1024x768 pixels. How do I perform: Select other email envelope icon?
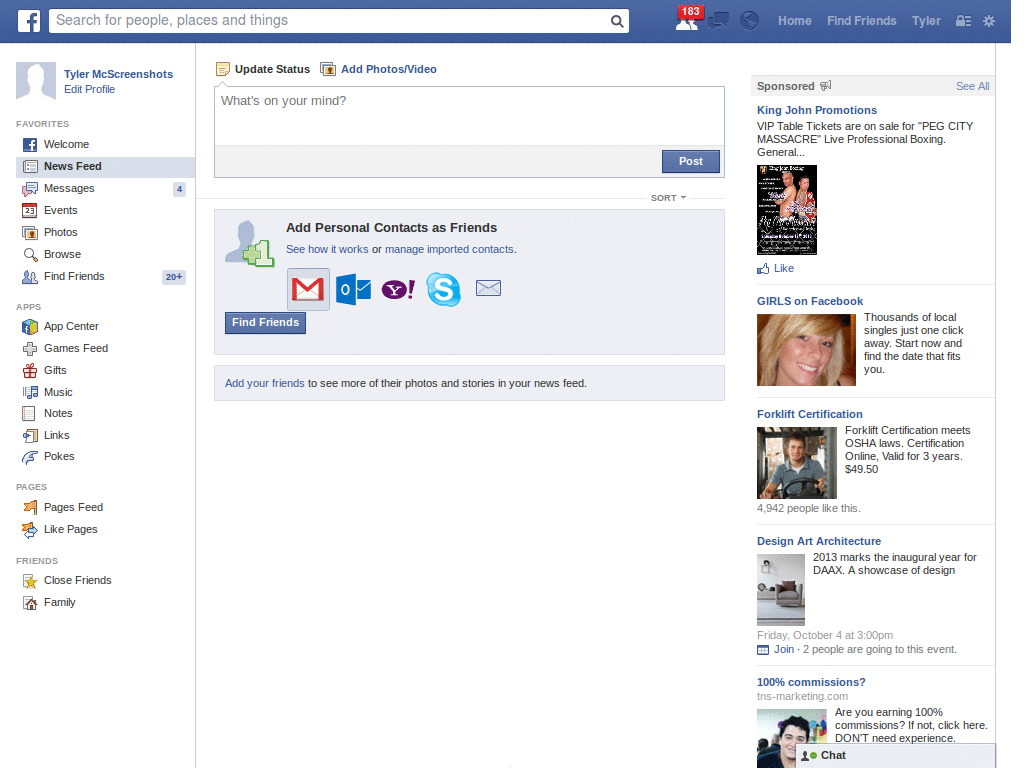pyautogui.click(x=488, y=288)
